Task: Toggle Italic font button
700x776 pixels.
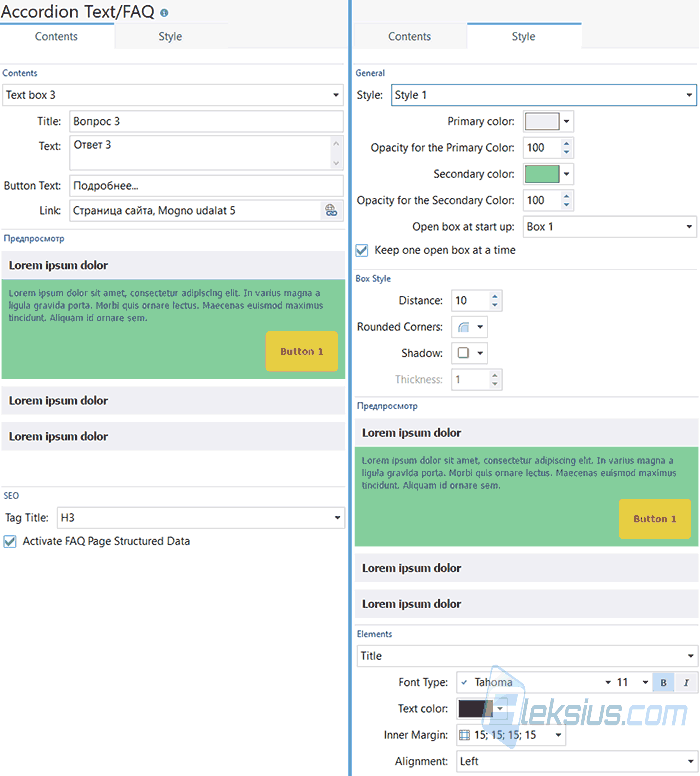Action: pyautogui.click(x=686, y=682)
